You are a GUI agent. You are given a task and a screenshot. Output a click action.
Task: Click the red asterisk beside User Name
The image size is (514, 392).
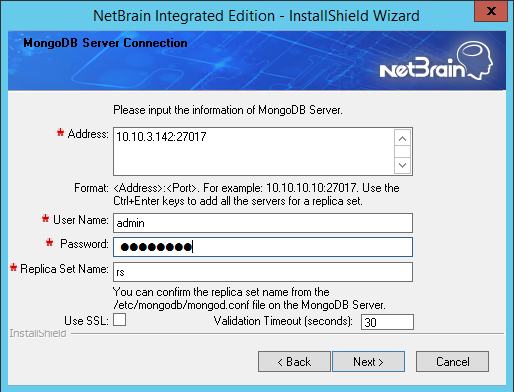point(46,219)
